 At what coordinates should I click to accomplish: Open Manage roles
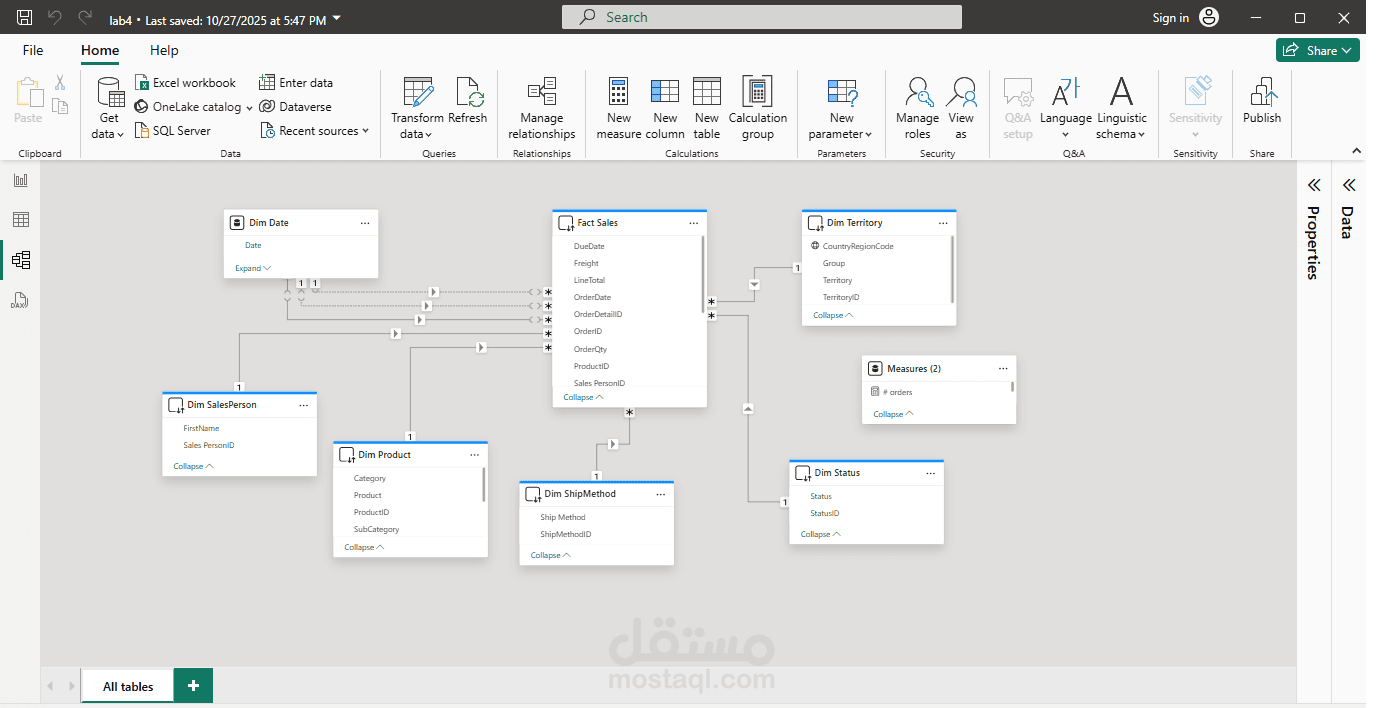coord(917,108)
